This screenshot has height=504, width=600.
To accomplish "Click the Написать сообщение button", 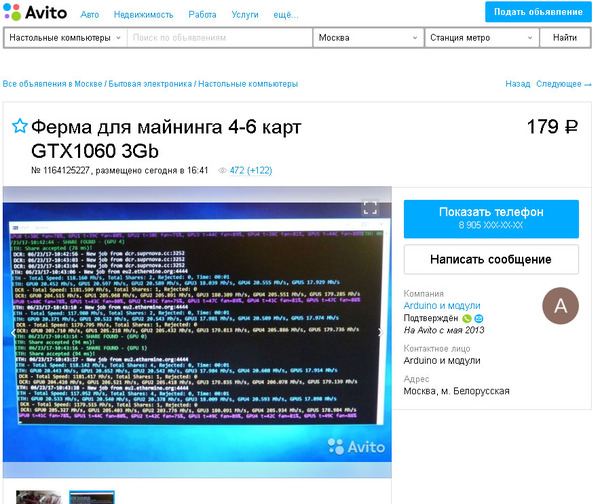I will (491, 260).
